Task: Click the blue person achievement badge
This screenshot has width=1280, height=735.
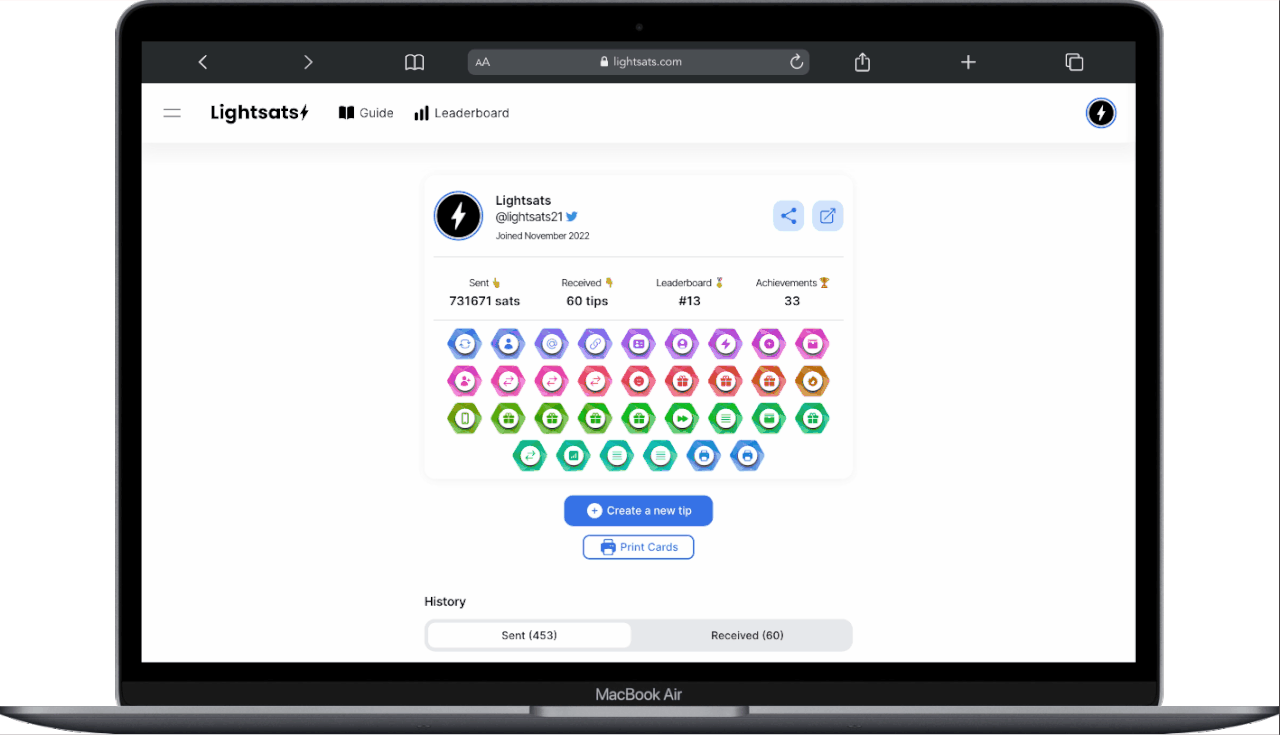Action: click(508, 344)
